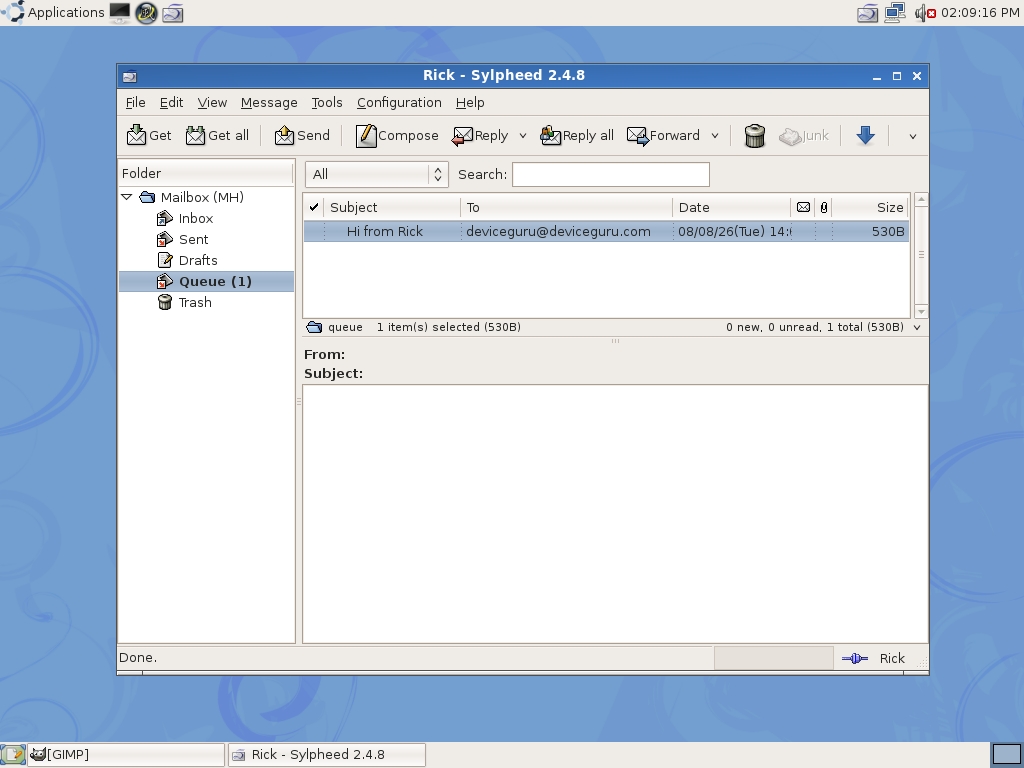The width and height of the screenshot is (1024, 768).
Task: Click the message list scrollbar down arrow
Action: 921,312
